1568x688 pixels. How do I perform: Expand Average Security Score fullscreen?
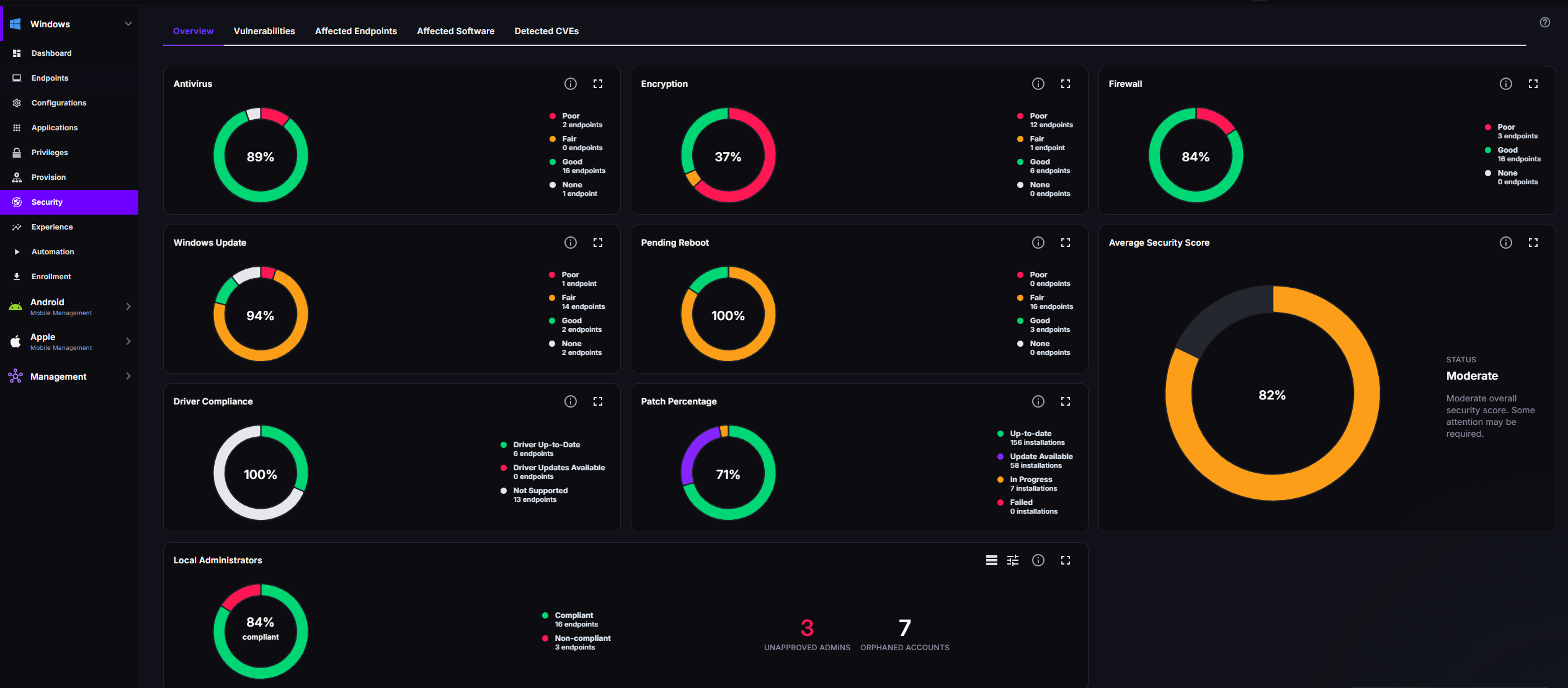(x=1533, y=243)
